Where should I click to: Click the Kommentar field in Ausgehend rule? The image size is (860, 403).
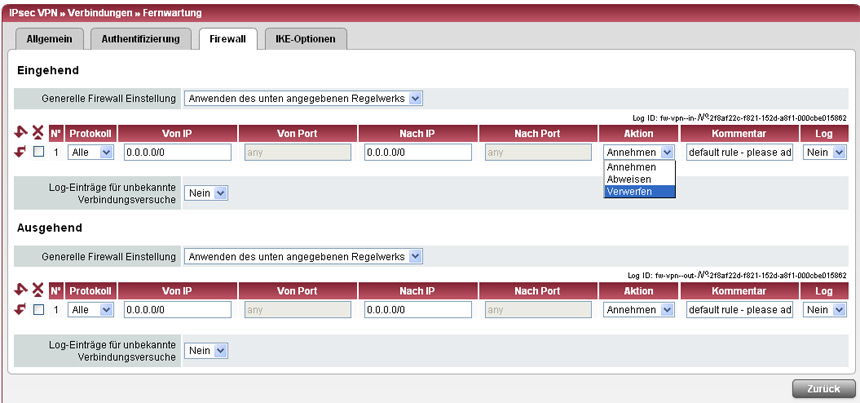[739, 310]
